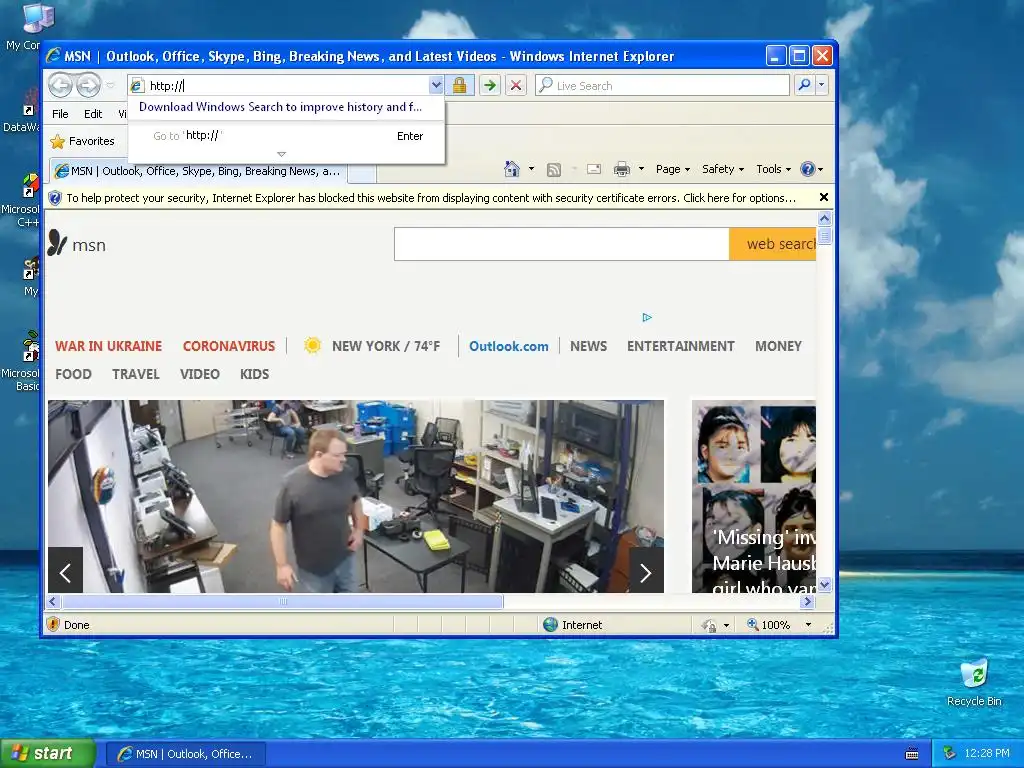Image resolution: width=1024 pixels, height=768 pixels.
Task: Open CORONAVIRUS link
Action: [229, 346]
